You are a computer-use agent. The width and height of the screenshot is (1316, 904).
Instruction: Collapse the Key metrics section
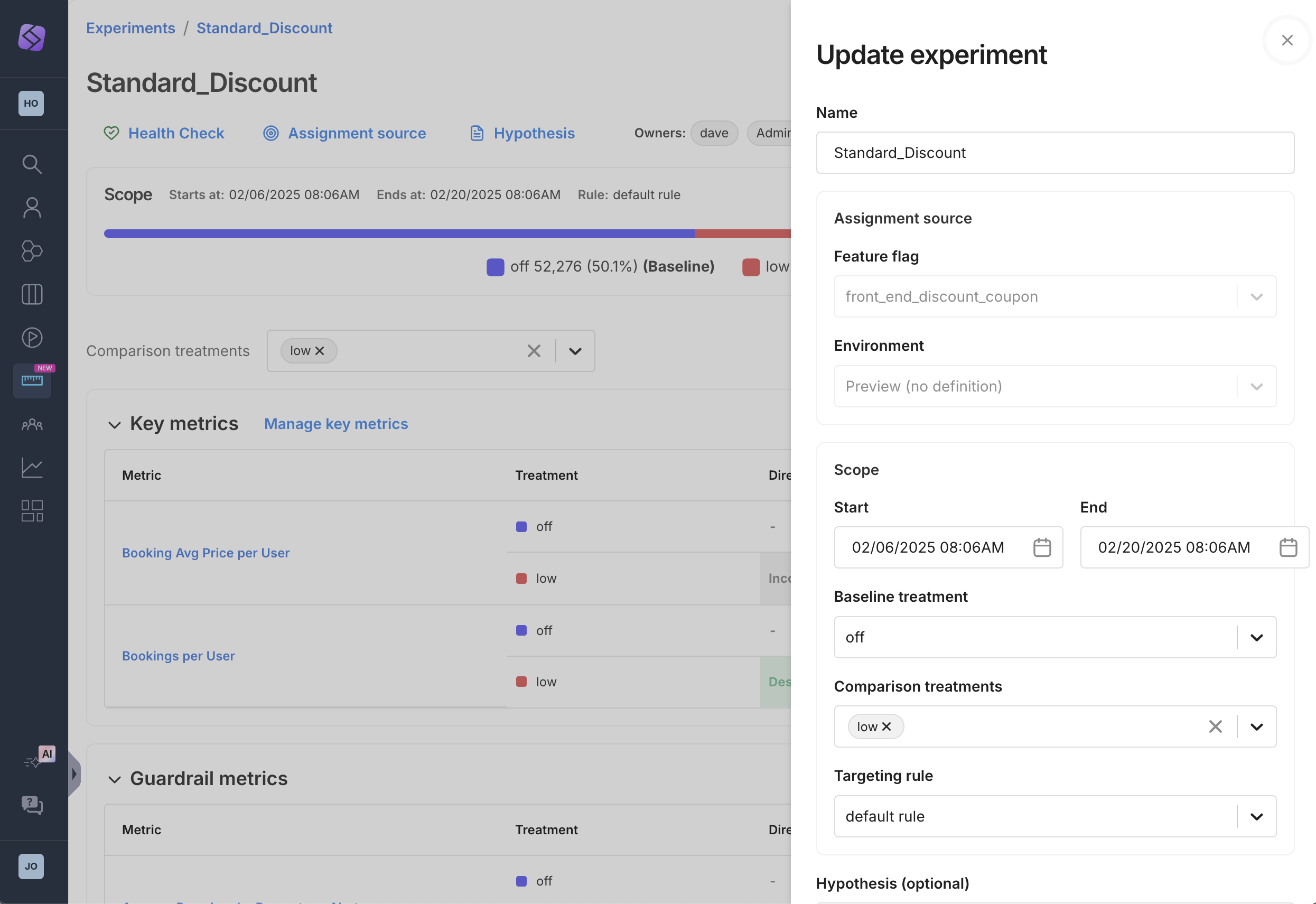point(115,425)
